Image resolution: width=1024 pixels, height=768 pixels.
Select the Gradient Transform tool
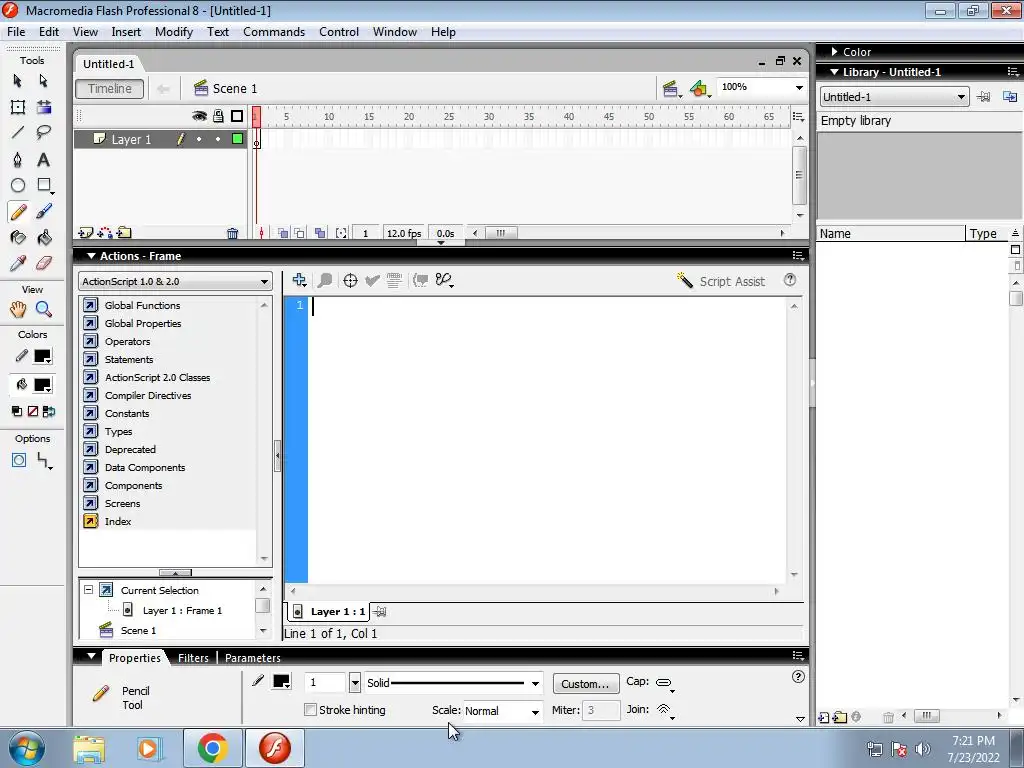coord(44,107)
